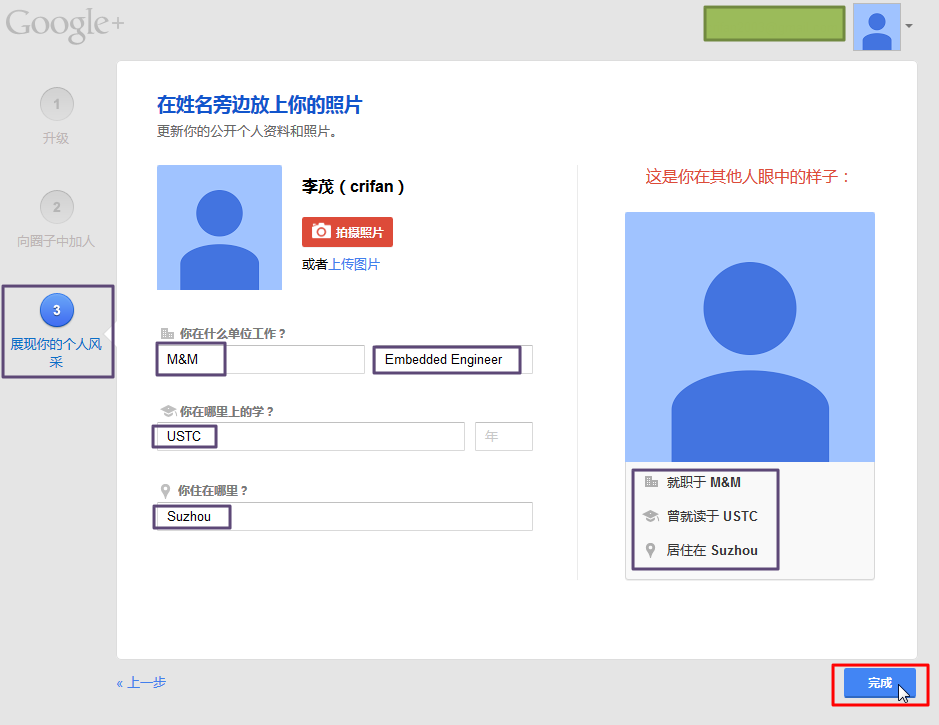Image resolution: width=939 pixels, height=725 pixels.
Task: Click the building icon beside 你在什么单位工作
Action: coord(167,333)
